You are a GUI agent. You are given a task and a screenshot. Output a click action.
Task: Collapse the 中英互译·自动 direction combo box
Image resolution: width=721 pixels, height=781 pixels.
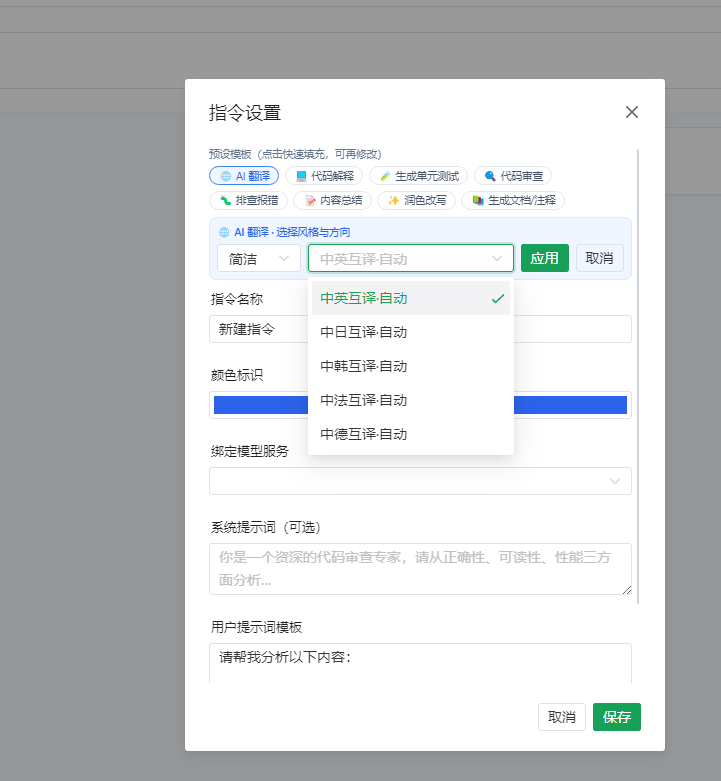tap(411, 258)
